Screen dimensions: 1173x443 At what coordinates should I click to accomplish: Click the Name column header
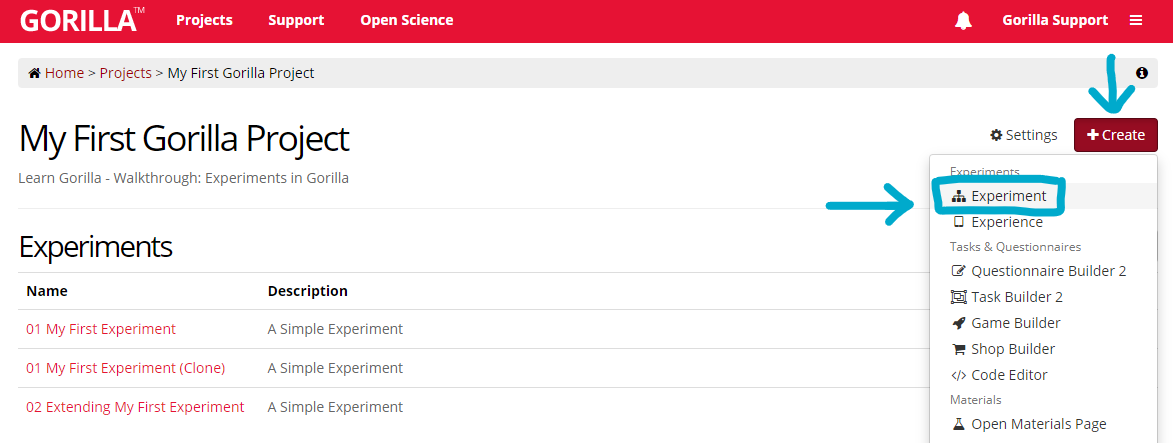coord(47,290)
